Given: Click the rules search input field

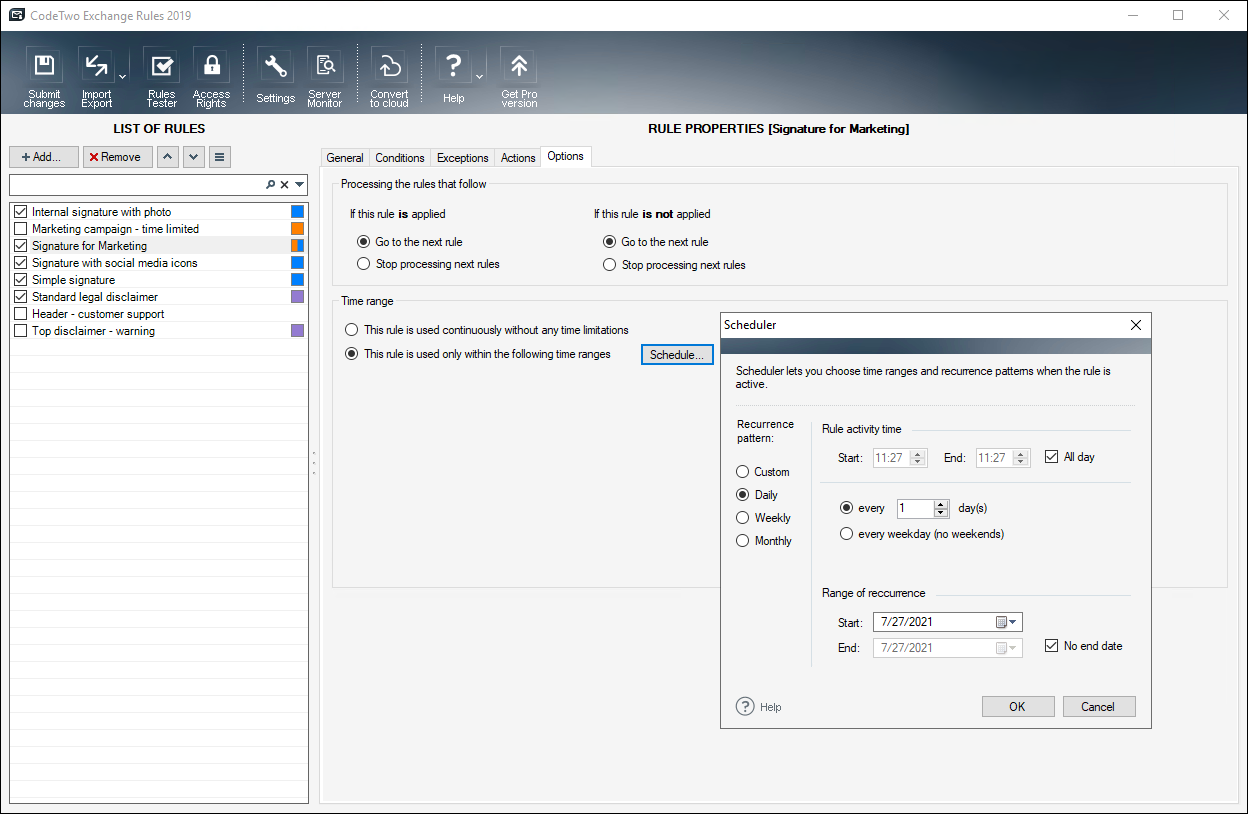Looking at the screenshot, I should tap(136, 185).
